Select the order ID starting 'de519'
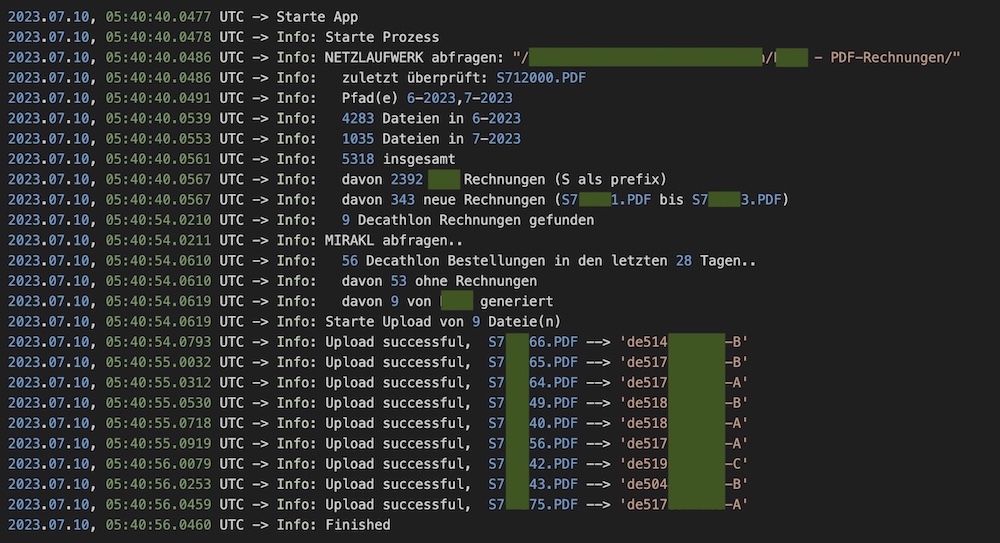The width and height of the screenshot is (1000, 543). click(x=684, y=465)
